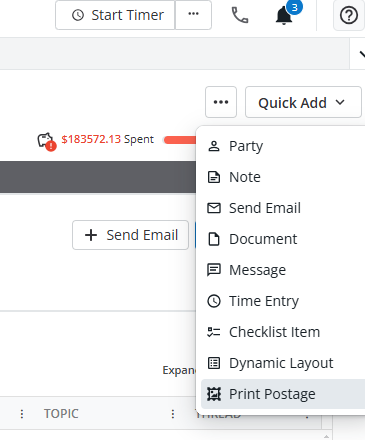Open Start Timer more options ellipsis
365x440 pixels.
193,15
